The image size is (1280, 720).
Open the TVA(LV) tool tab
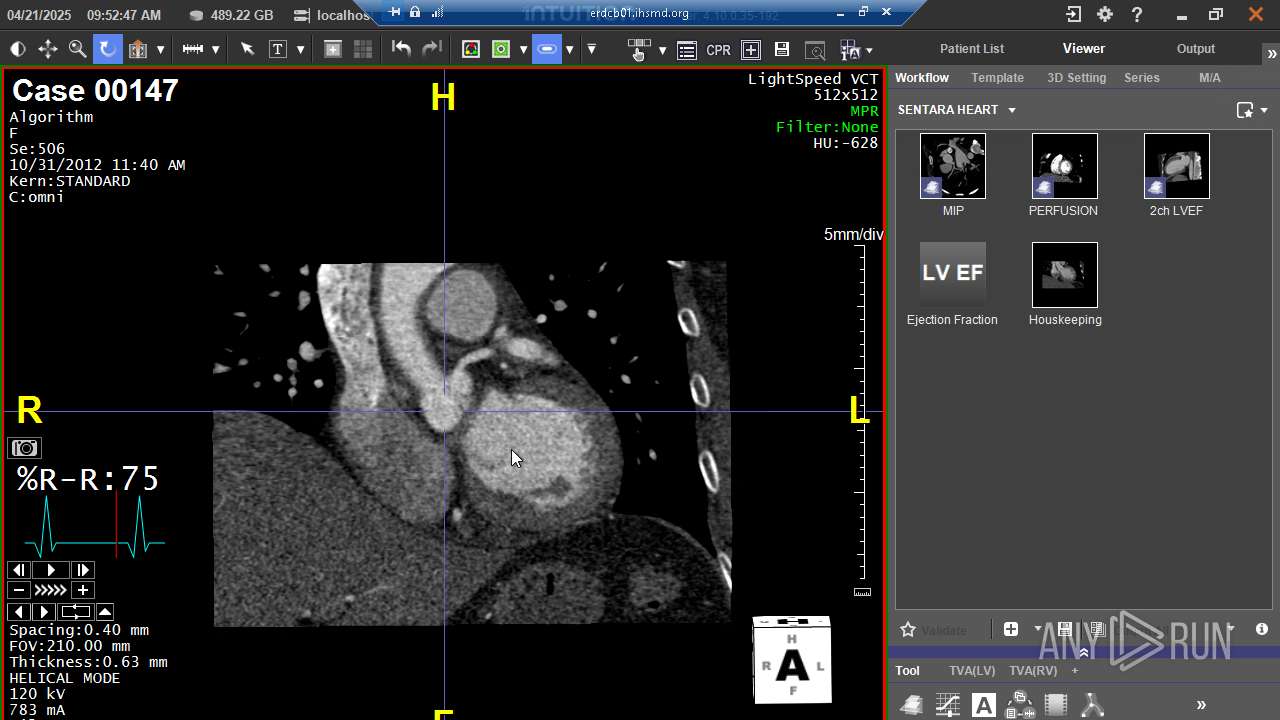[972, 671]
